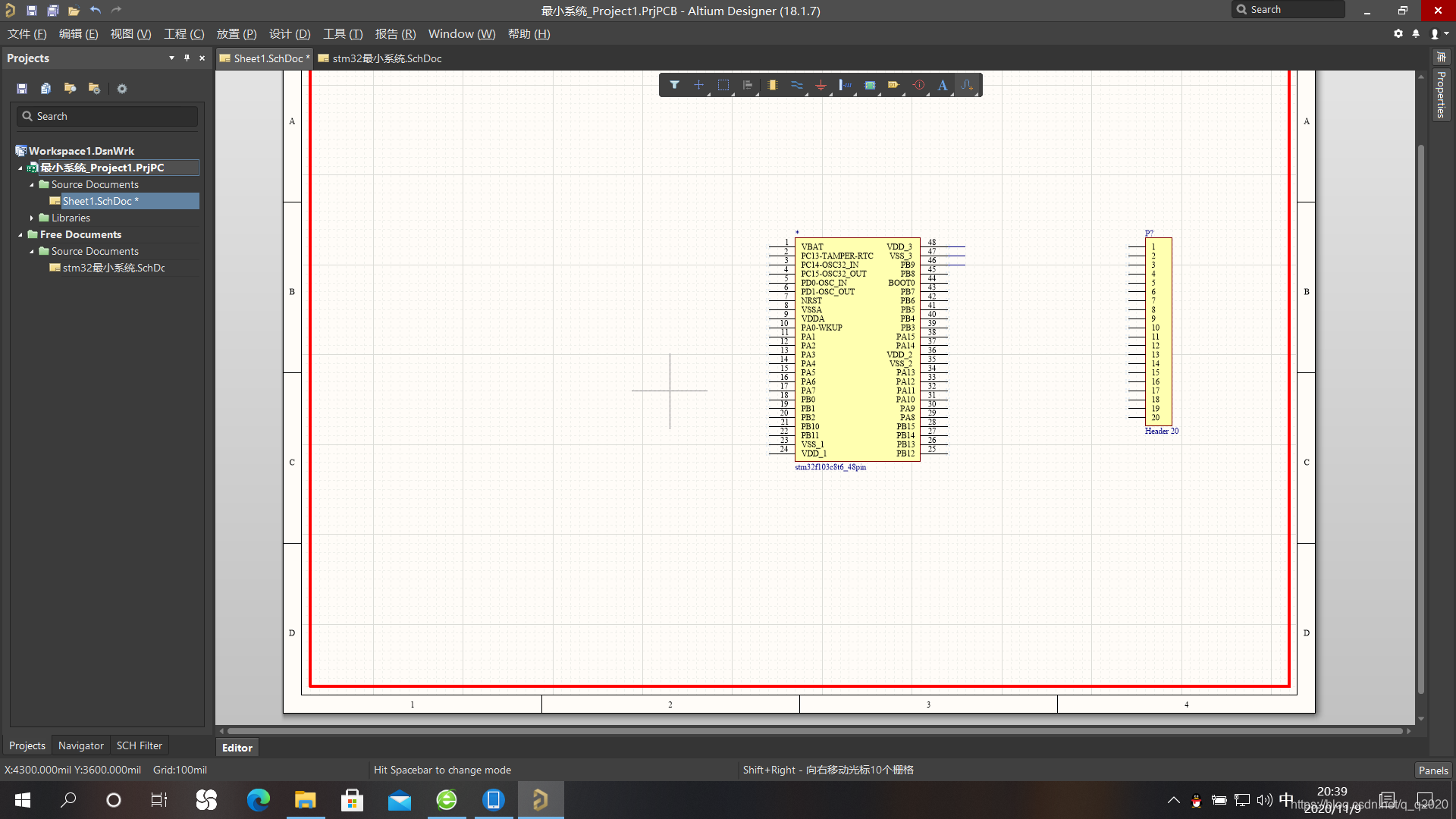Place a sheet symbol icon
This screenshot has width=1456, height=819.
[870, 85]
